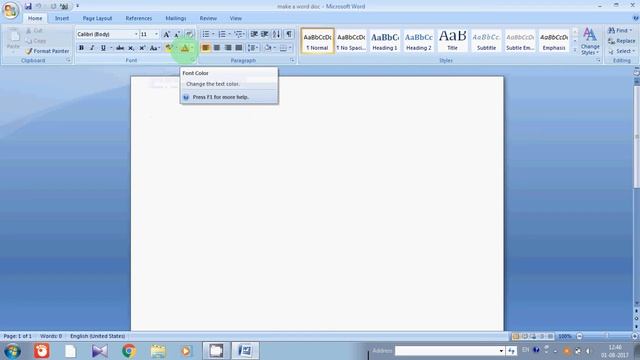Open the Calibri (Body) font name dropdown
This screenshot has width=640, height=360.
coord(136,34)
